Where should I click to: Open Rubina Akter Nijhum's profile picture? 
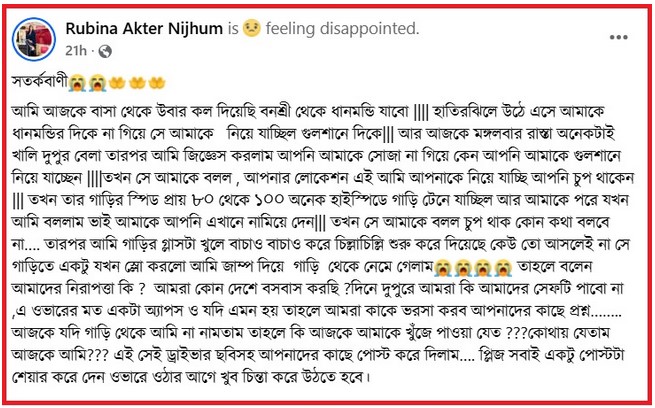click(34, 40)
